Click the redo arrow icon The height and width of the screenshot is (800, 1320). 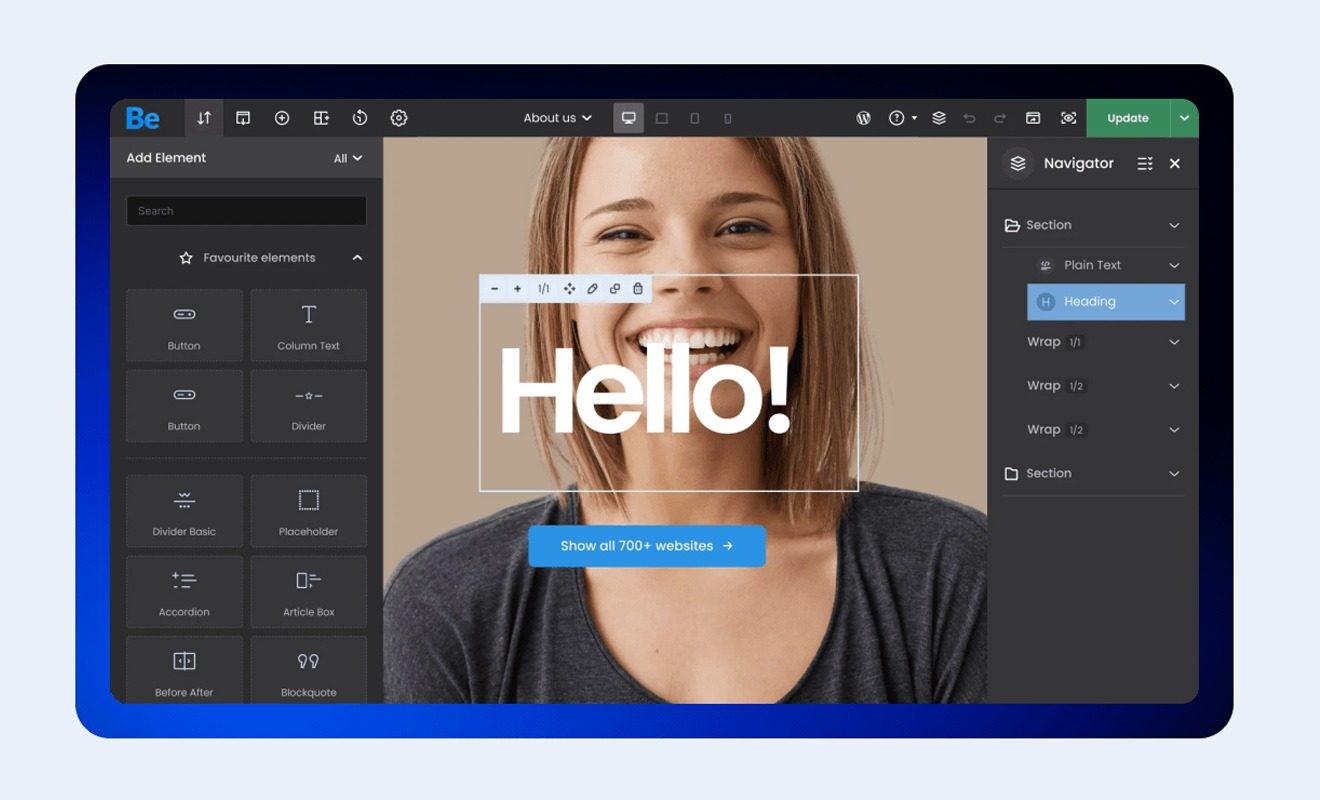pyautogui.click(x=1000, y=118)
